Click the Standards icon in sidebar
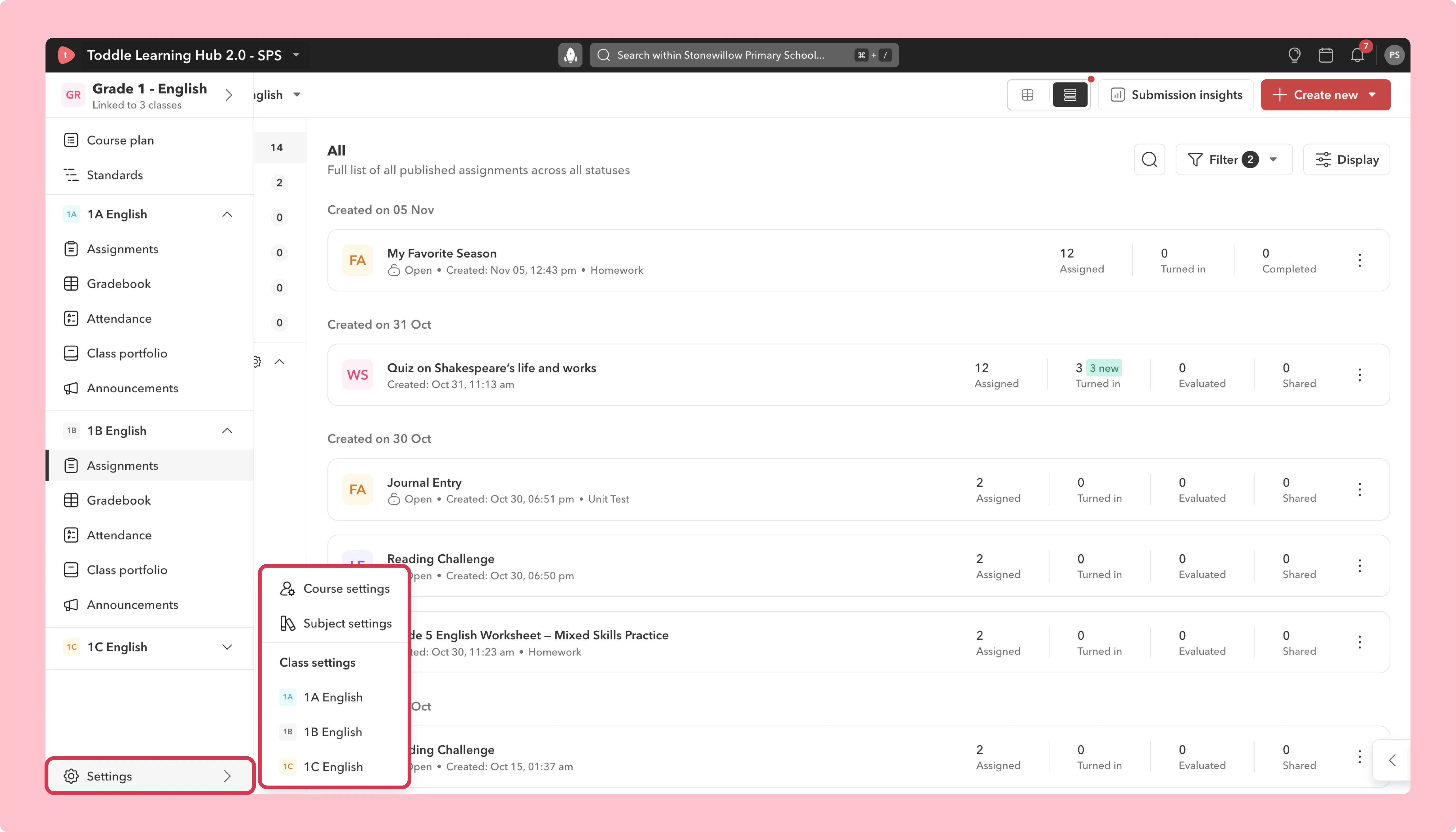Image resolution: width=1456 pixels, height=832 pixels. (x=71, y=175)
